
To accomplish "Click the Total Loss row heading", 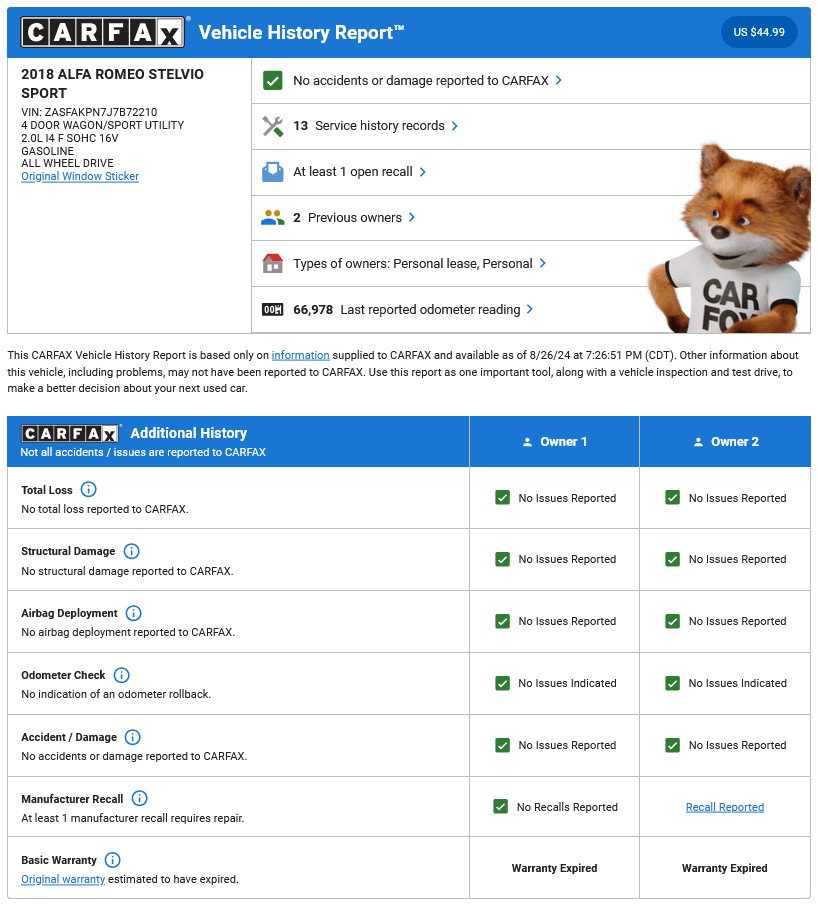I will 47,490.
